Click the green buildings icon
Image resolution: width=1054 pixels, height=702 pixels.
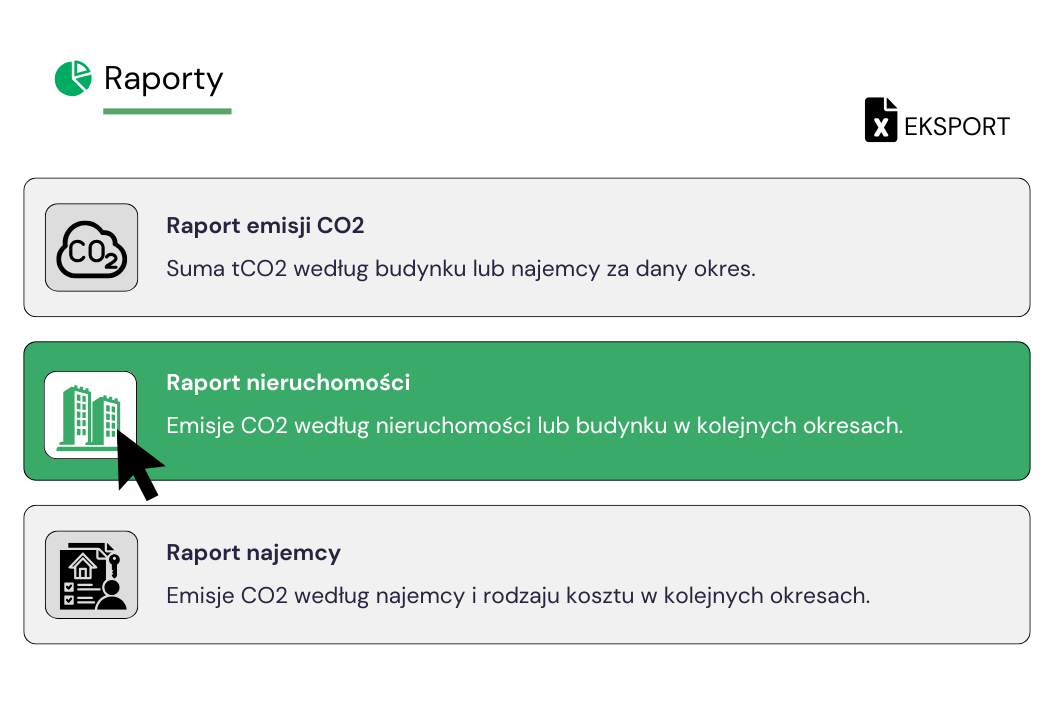[x=90, y=415]
